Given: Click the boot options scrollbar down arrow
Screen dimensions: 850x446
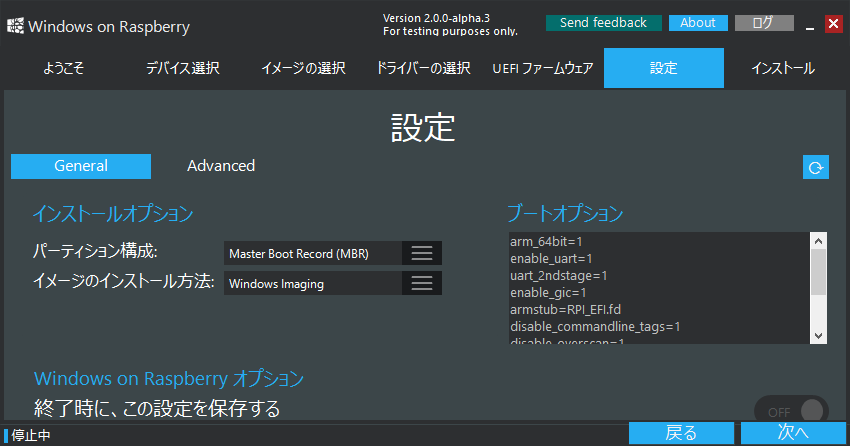Looking at the screenshot, I should click(x=818, y=335).
